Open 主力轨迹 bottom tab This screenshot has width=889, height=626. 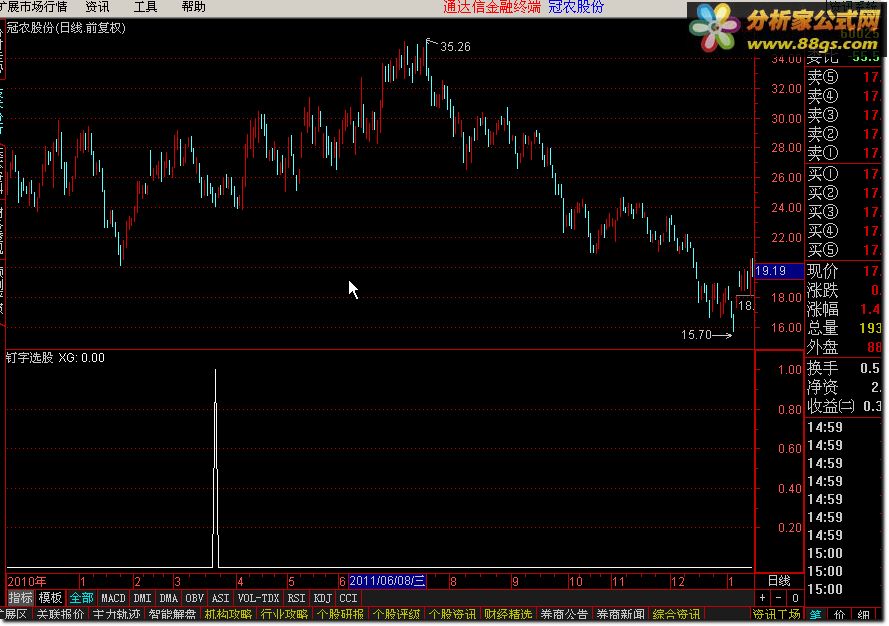click(116, 614)
